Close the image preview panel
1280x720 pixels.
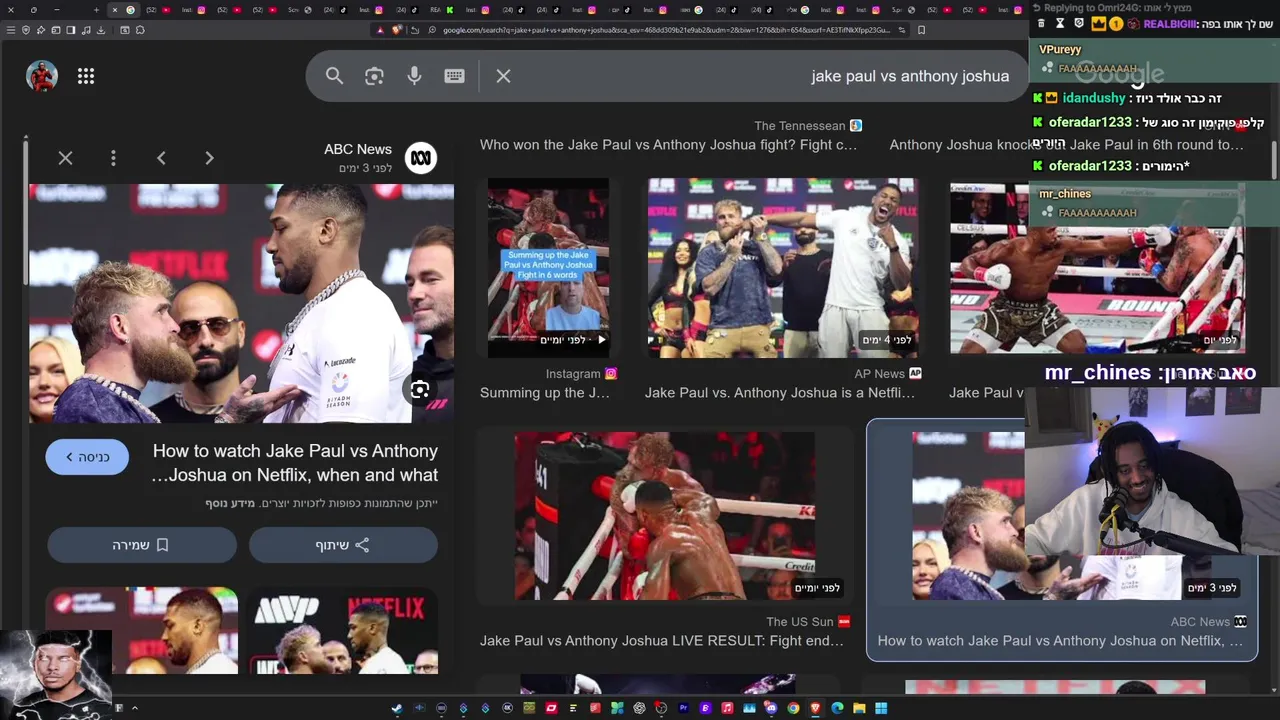[x=65, y=158]
